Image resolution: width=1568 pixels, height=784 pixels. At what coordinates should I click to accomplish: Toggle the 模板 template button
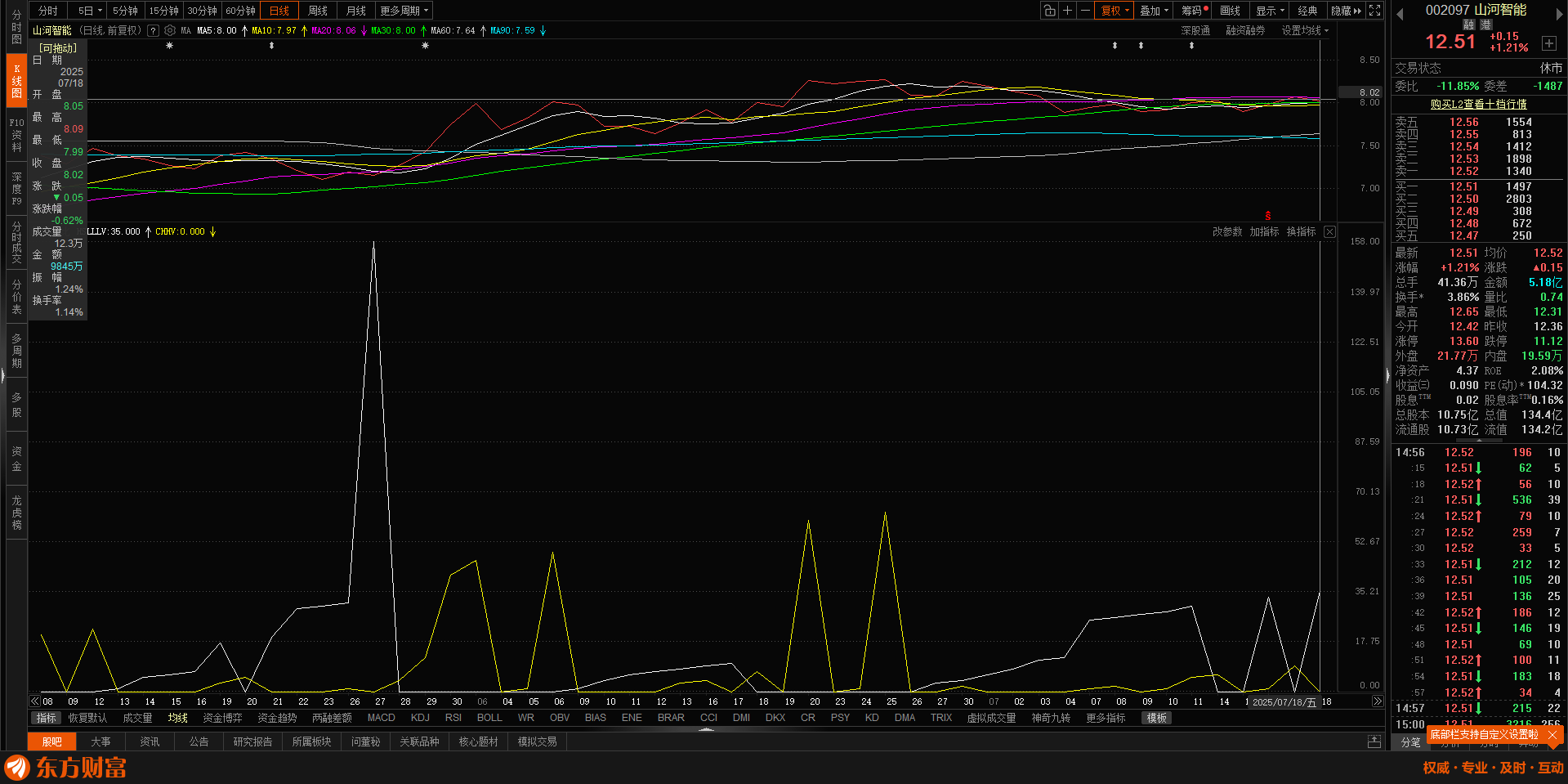click(x=1156, y=718)
